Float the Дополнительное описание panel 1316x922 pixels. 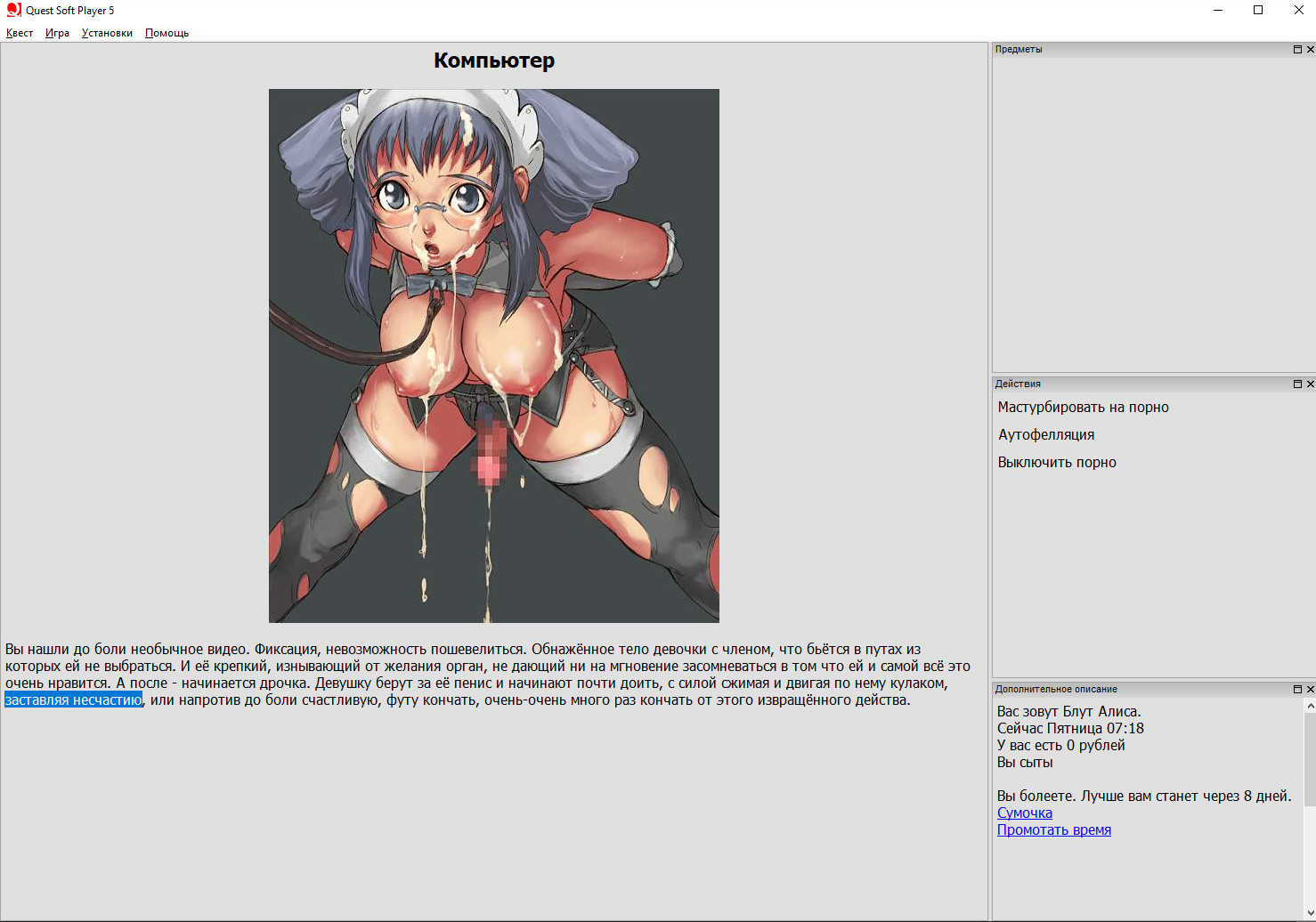click(1297, 690)
